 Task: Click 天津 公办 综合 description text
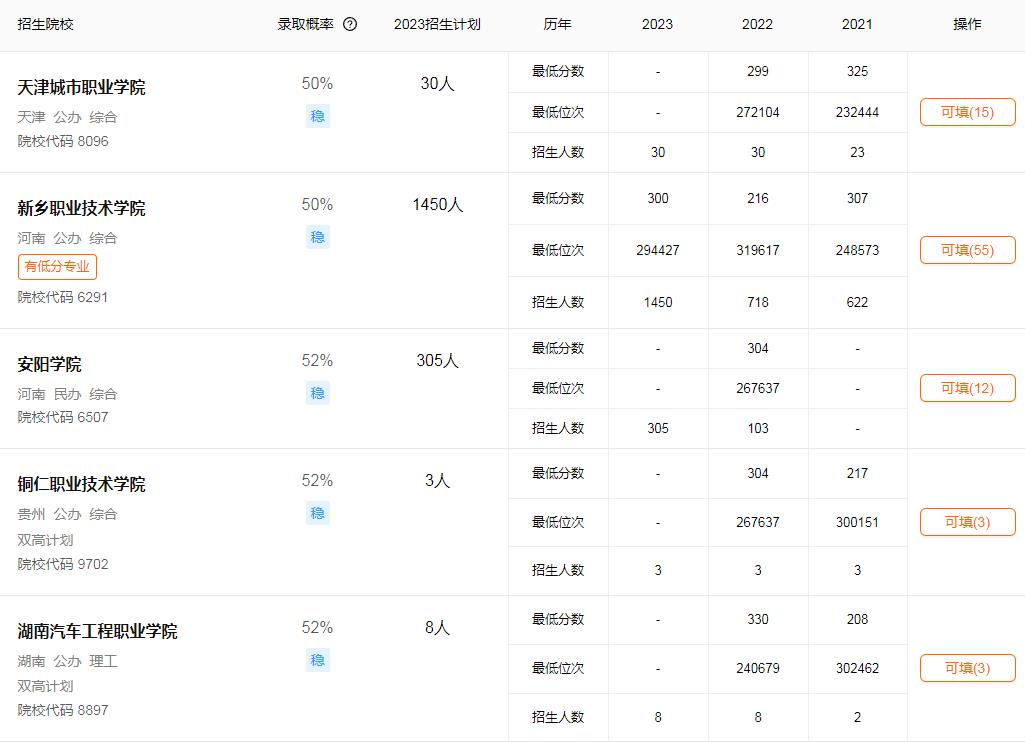click(x=67, y=117)
